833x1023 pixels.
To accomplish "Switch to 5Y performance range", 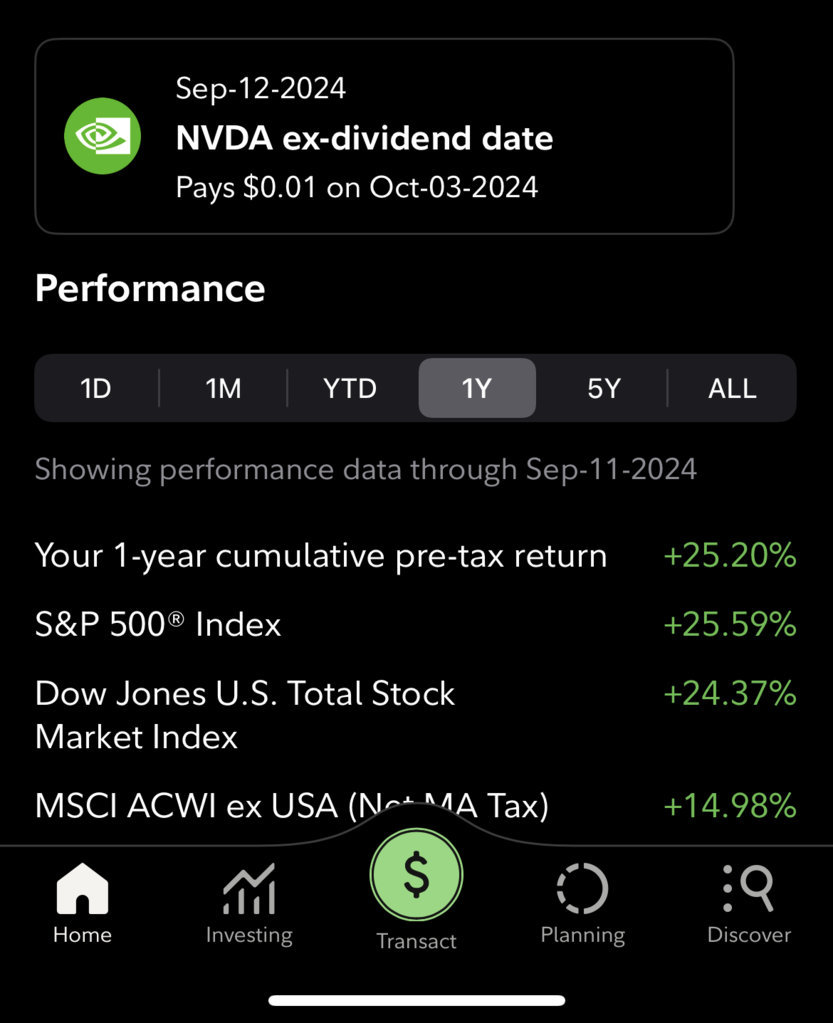I will [x=603, y=388].
